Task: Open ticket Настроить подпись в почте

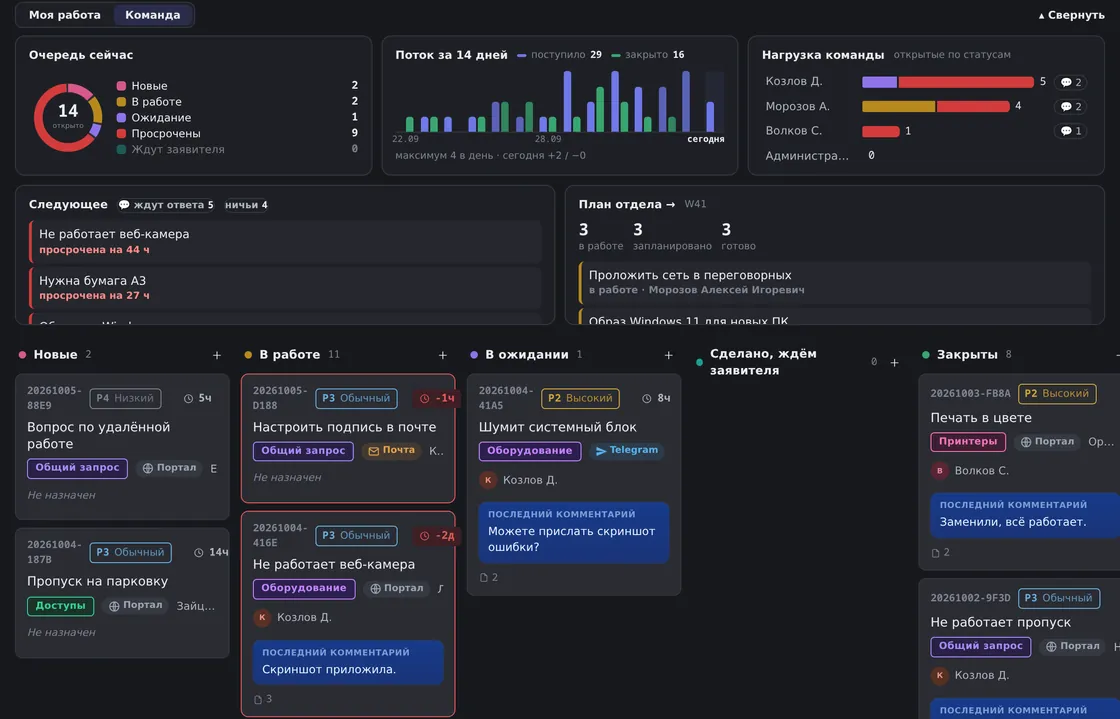Action: (348, 438)
